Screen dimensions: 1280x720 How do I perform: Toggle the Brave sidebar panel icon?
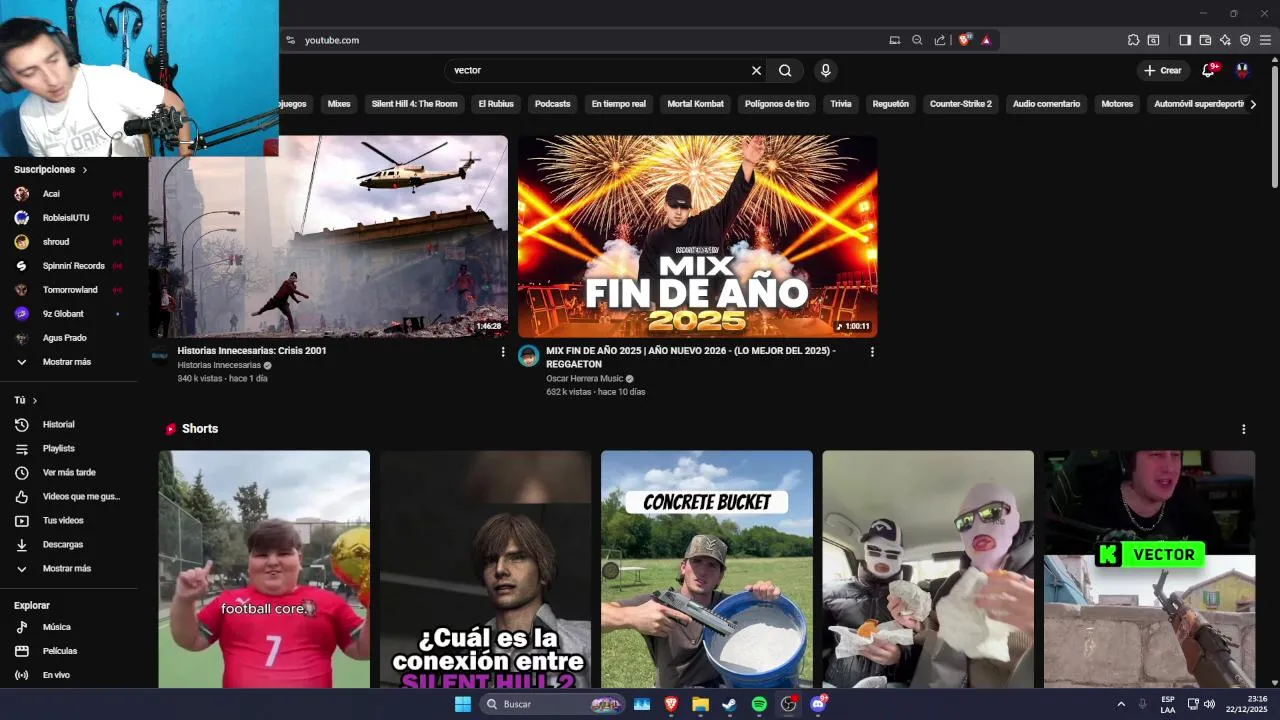tap(1185, 40)
